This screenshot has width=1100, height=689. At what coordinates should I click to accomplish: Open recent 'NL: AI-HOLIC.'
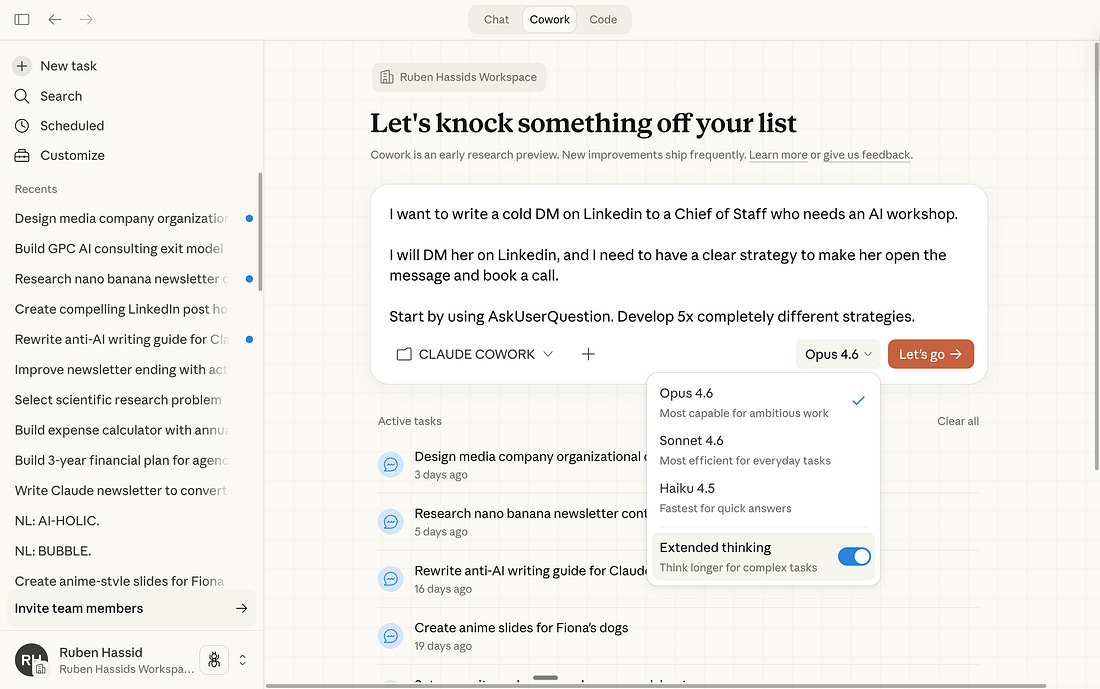click(57, 521)
